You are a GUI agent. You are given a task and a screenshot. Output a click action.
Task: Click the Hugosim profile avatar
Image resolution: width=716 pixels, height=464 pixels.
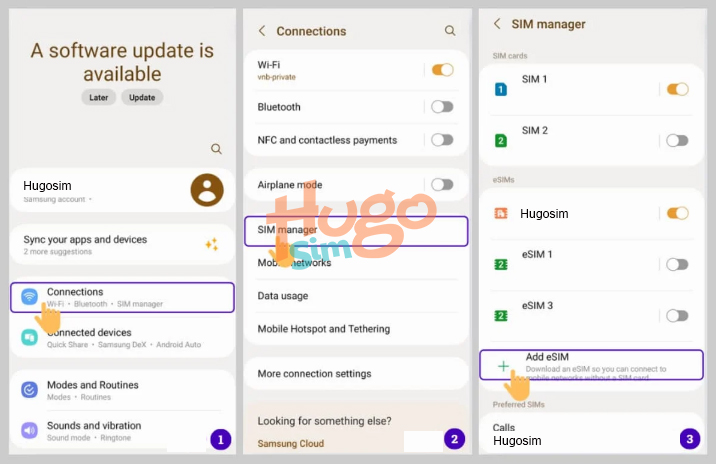pyautogui.click(x=206, y=190)
